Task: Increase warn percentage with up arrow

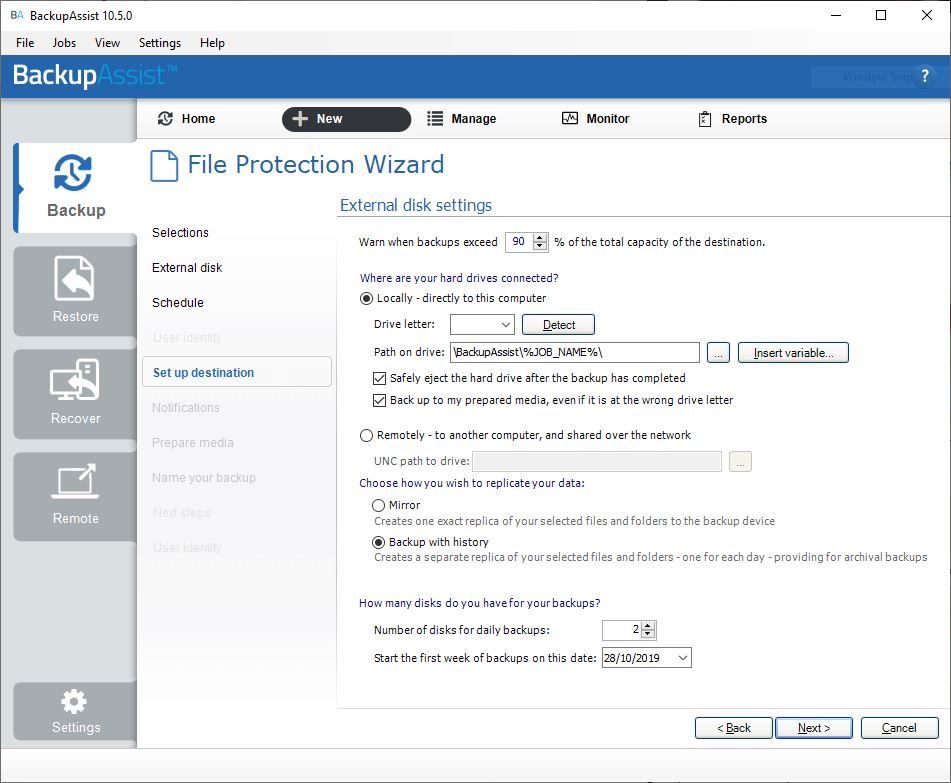Action: (x=540, y=238)
